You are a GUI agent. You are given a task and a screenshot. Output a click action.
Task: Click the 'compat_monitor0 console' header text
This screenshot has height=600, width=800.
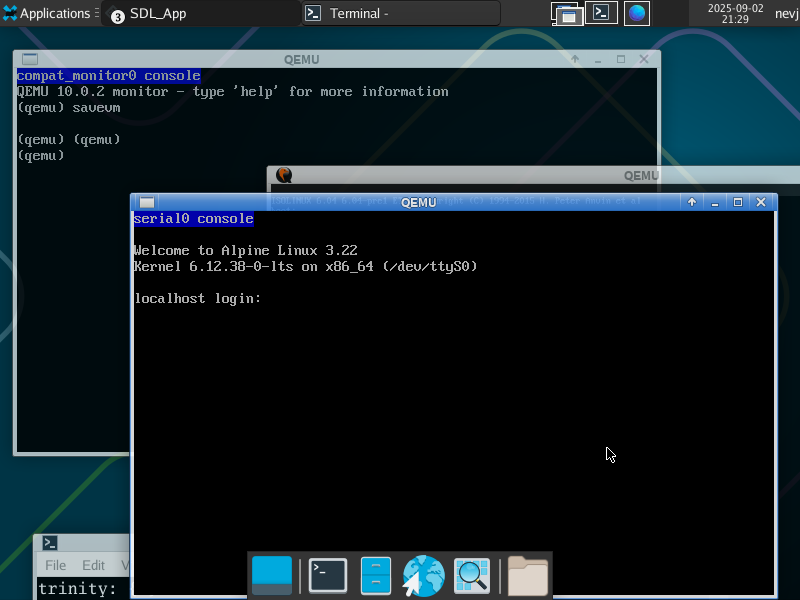click(x=109, y=76)
